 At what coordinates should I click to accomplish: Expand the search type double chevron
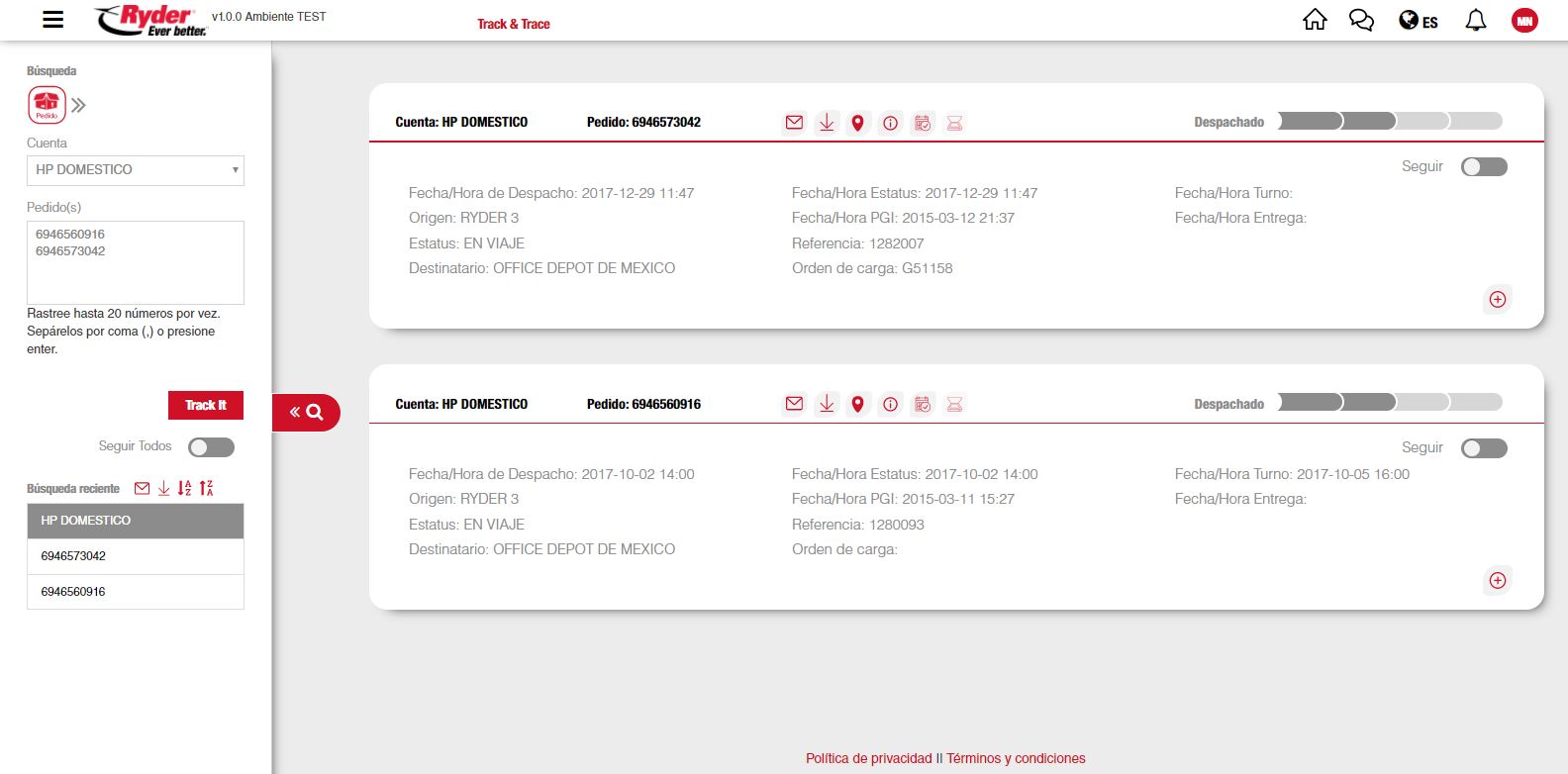[x=79, y=105]
